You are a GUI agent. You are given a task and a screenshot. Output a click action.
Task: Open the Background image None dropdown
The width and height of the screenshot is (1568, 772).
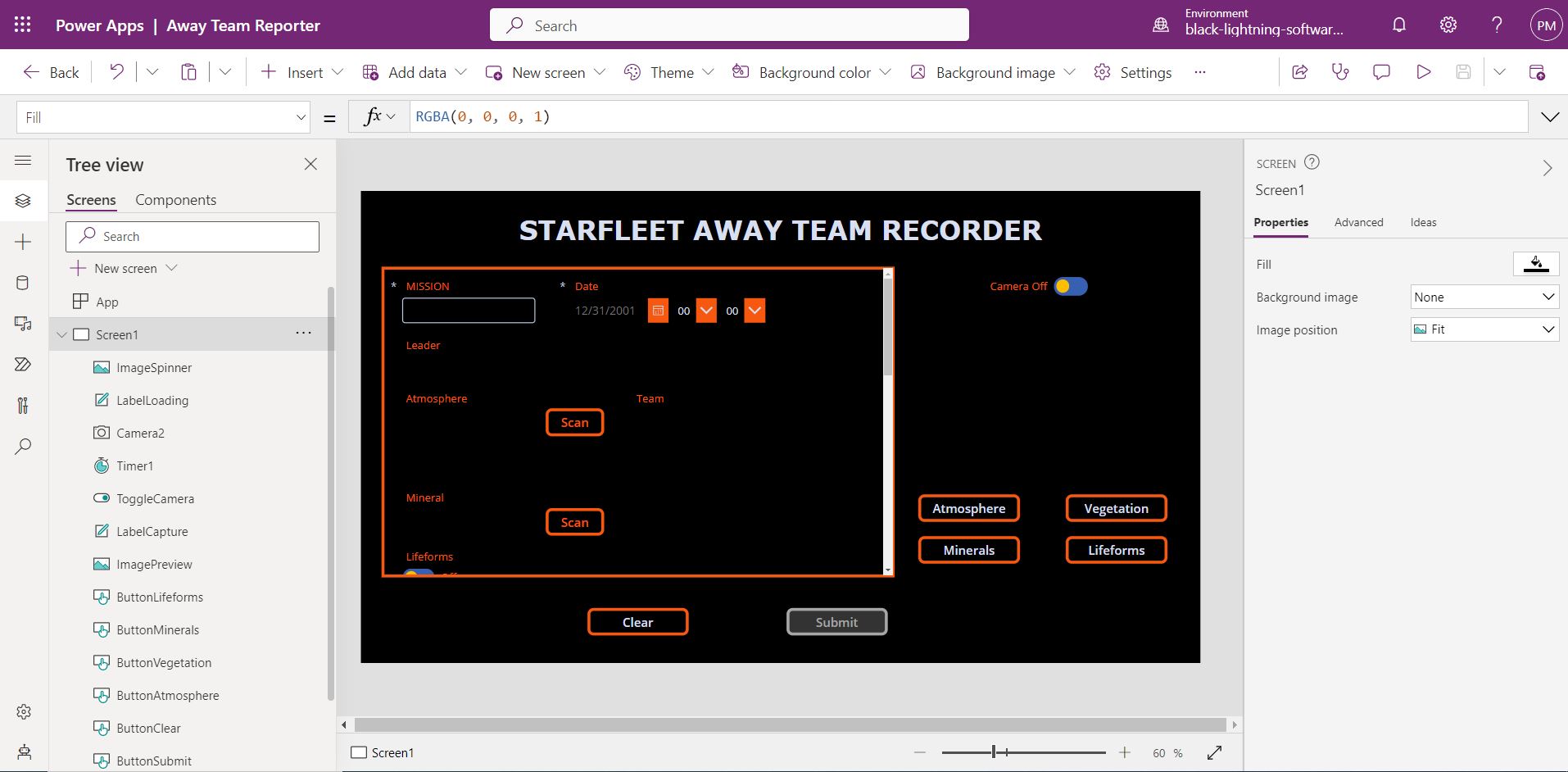1484,297
